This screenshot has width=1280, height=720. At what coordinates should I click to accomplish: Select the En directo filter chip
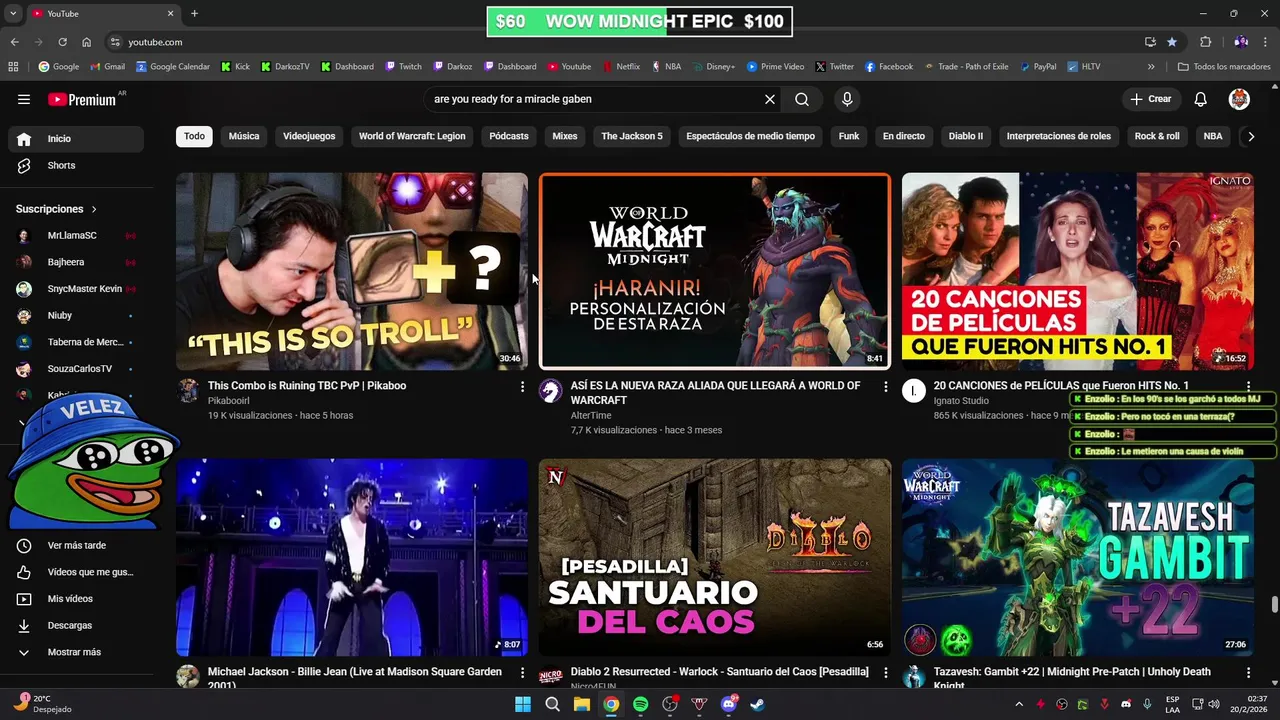coord(904,136)
